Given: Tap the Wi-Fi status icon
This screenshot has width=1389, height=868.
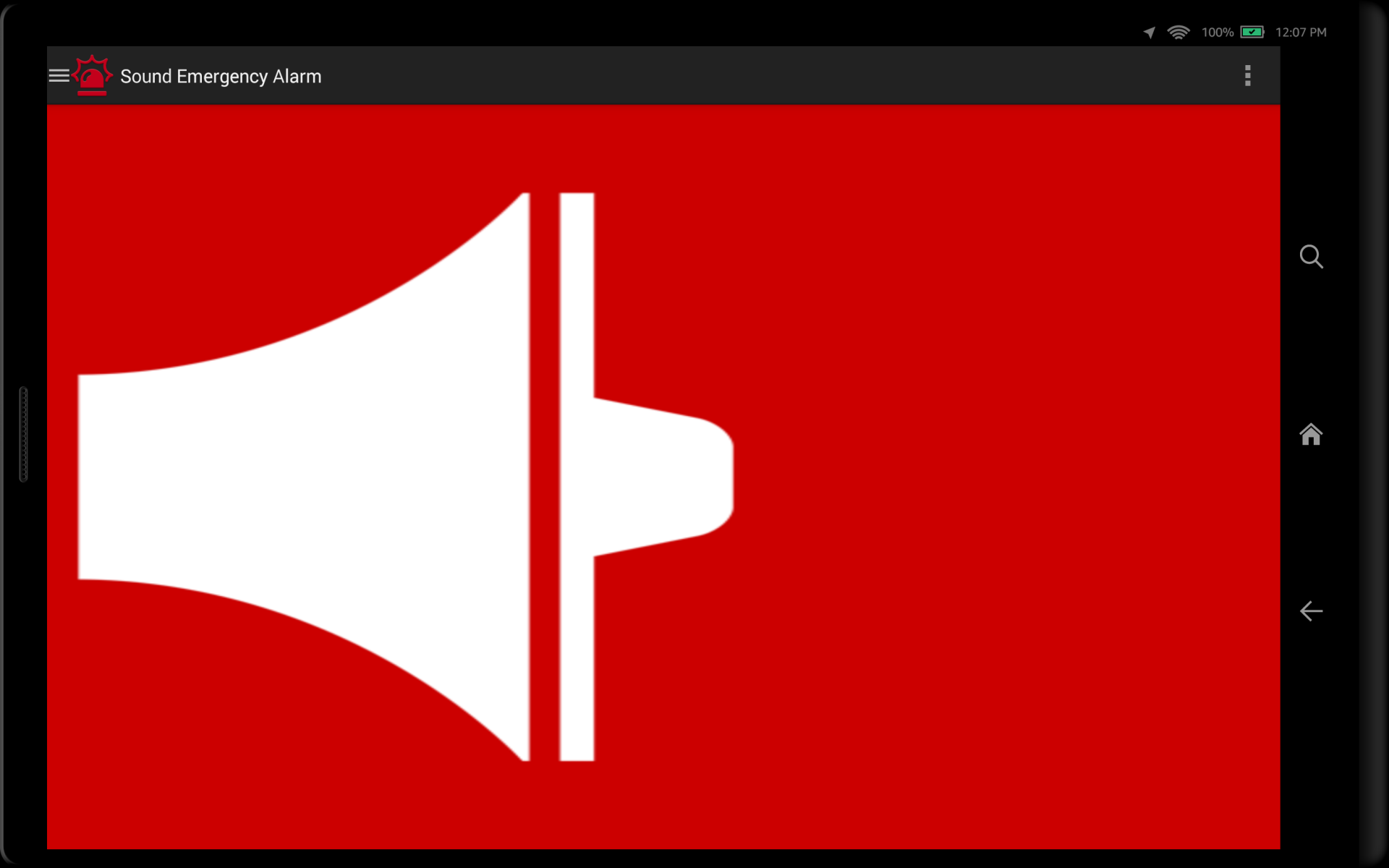Looking at the screenshot, I should point(1178,33).
